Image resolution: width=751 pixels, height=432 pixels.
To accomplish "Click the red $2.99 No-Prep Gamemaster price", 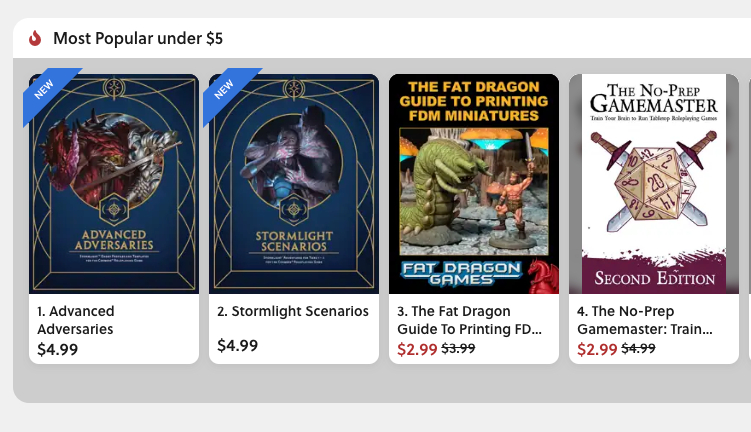I will tap(597, 349).
